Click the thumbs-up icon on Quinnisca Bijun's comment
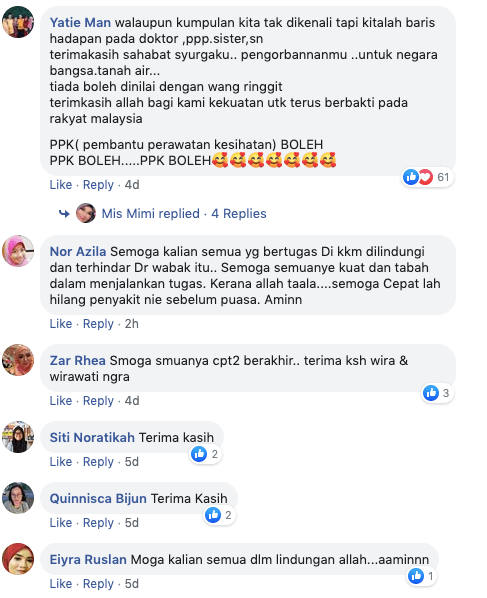The image size is (487, 598). point(213,515)
